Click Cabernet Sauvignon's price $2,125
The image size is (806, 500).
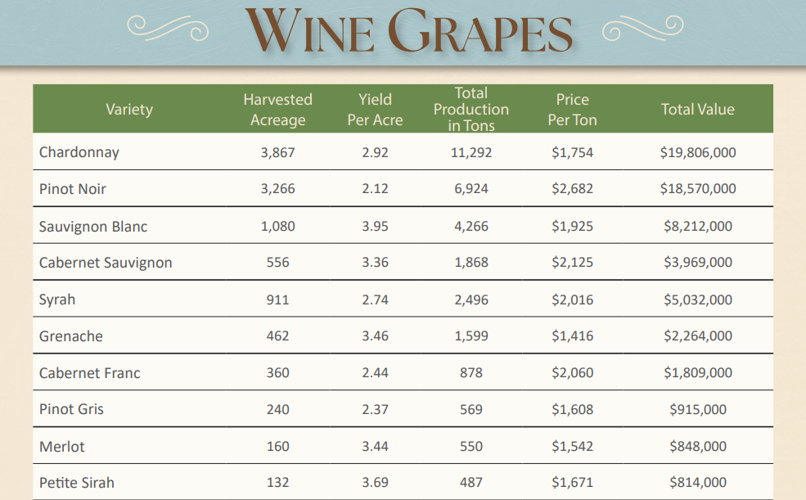[x=572, y=263]
